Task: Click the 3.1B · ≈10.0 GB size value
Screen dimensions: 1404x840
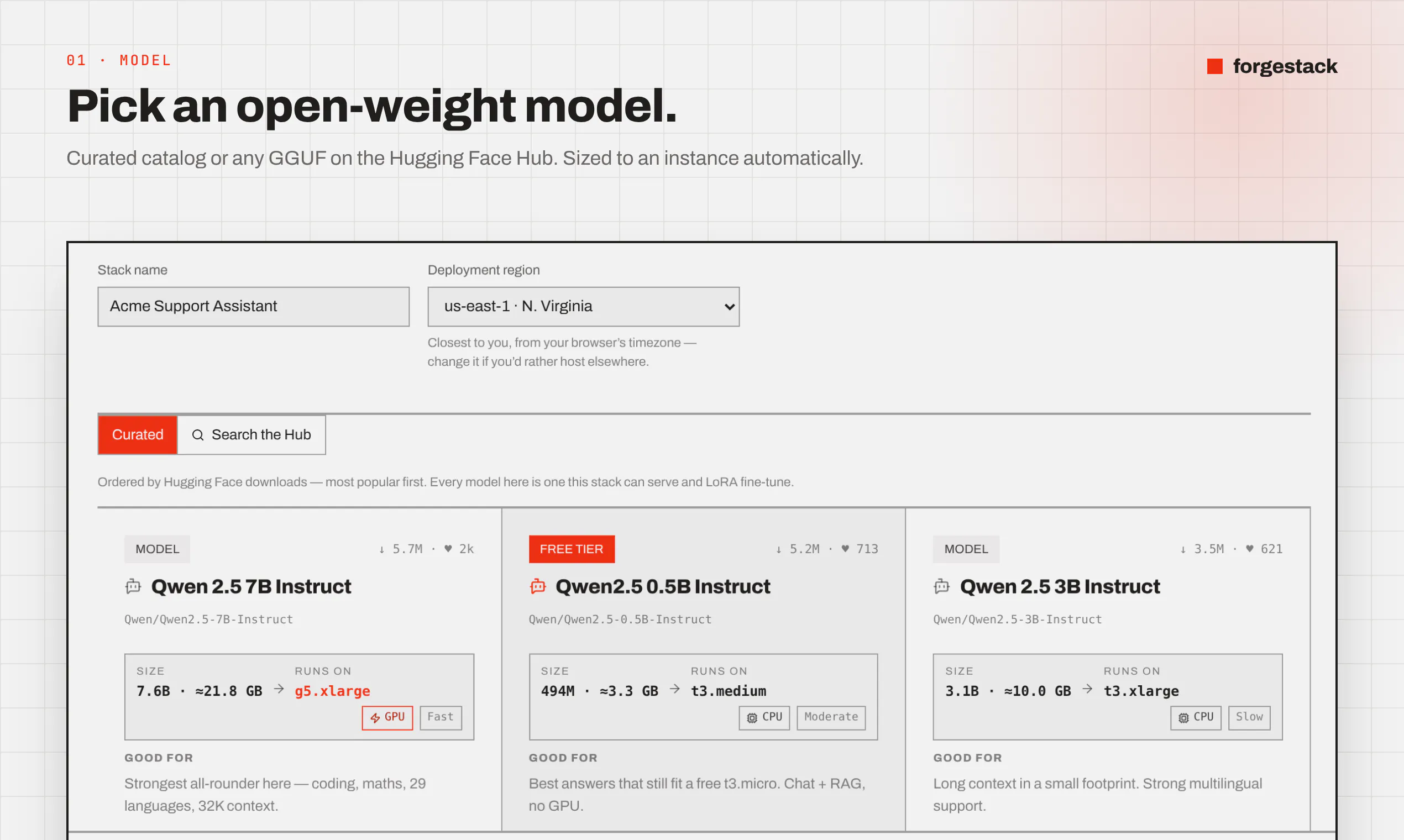Action: point(1008,691)
